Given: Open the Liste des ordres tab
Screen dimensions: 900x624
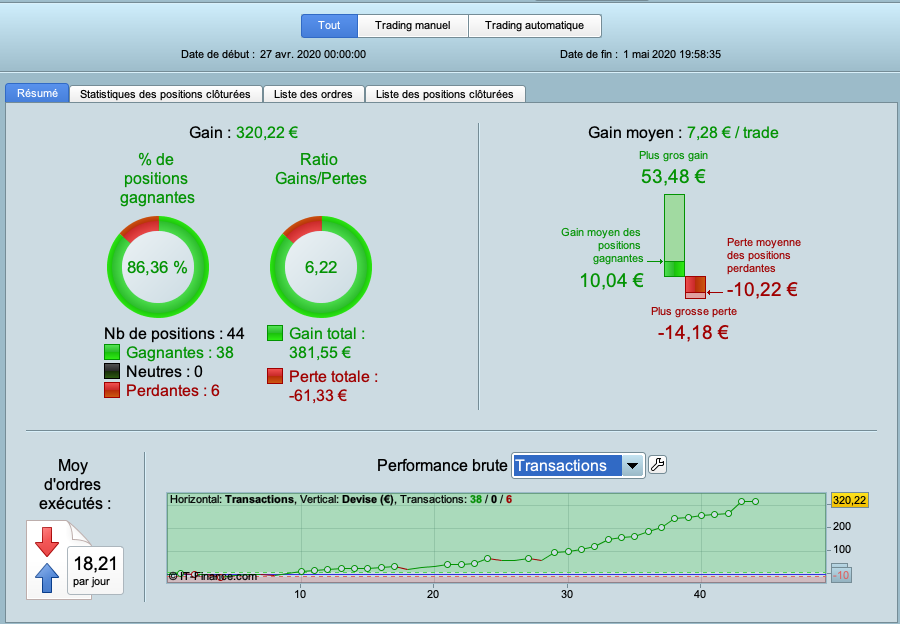Looking at the screenshot, I should 313,94.
